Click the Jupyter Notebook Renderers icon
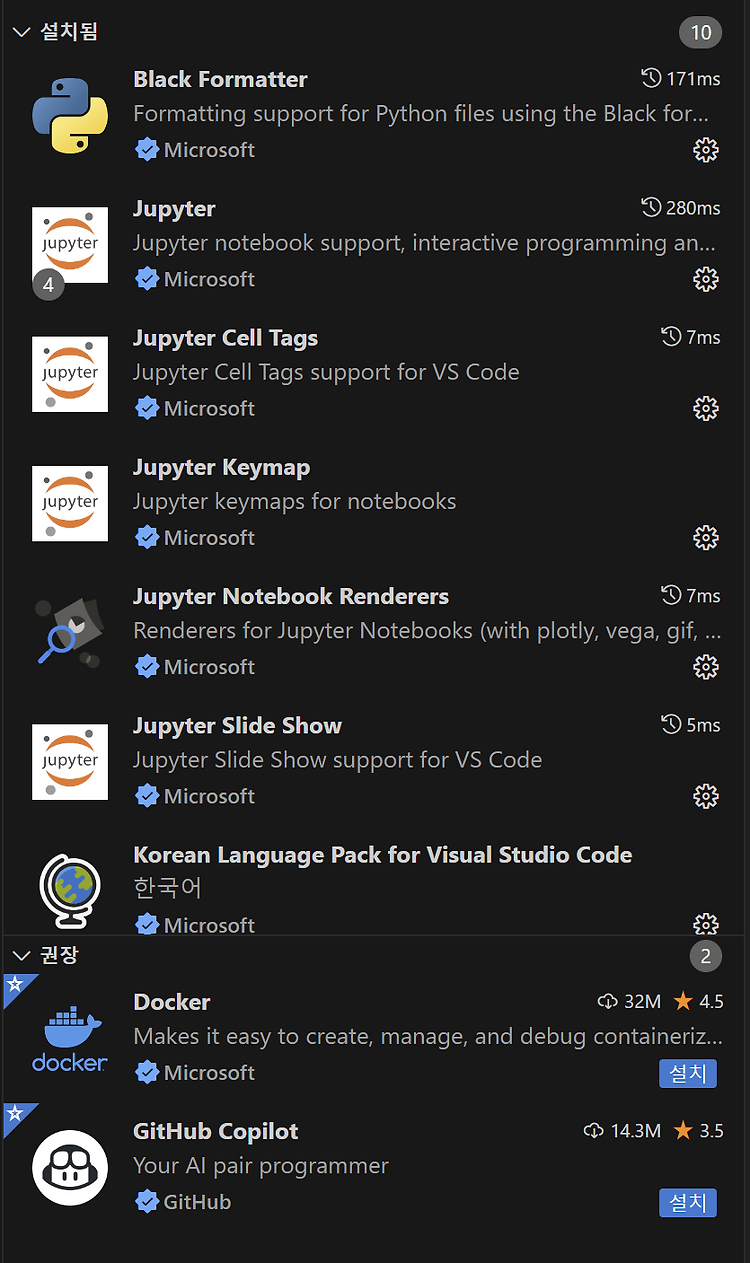Viewport: 750px width, 1263px height. [70, 632]
